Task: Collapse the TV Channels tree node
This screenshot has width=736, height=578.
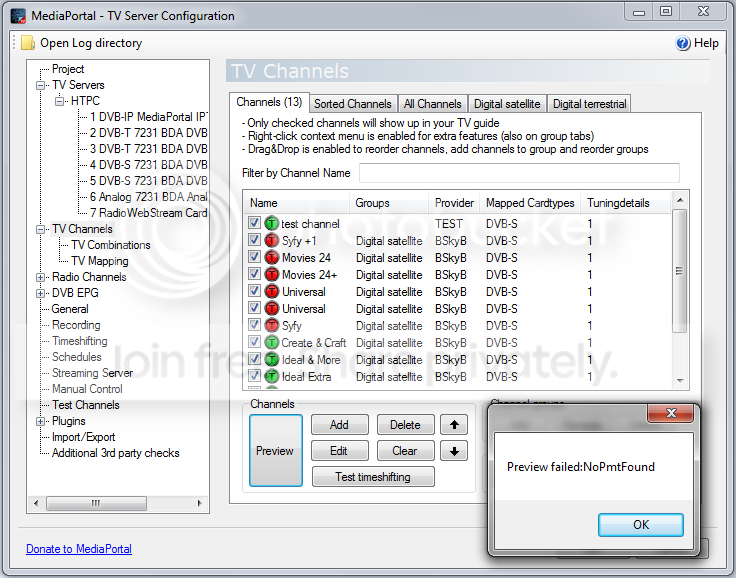Action: tap(41, 229)
